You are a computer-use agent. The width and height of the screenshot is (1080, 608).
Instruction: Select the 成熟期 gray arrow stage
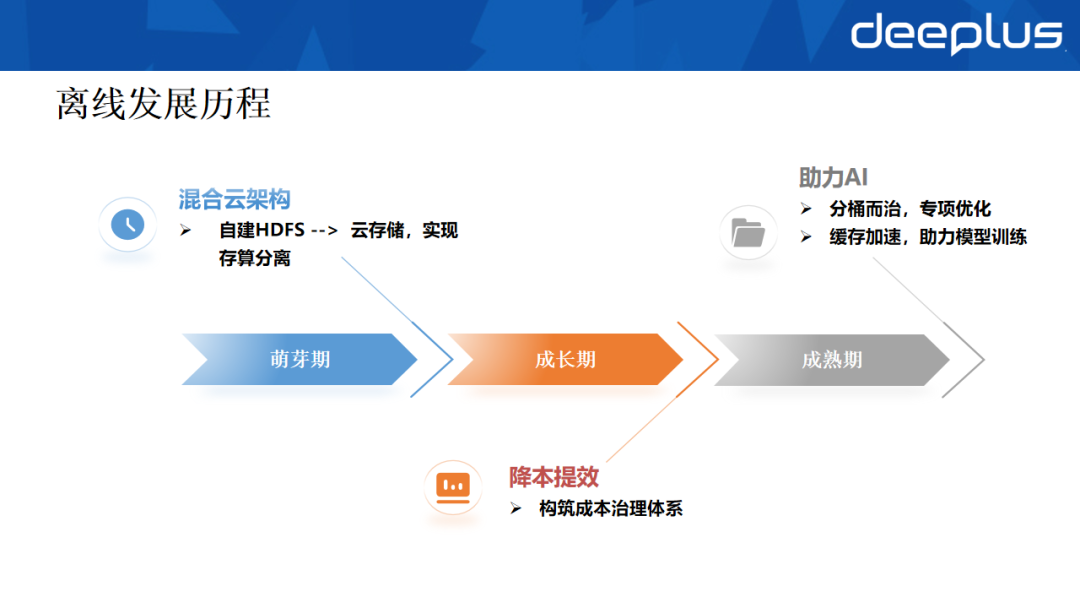[x=830, y=359]
